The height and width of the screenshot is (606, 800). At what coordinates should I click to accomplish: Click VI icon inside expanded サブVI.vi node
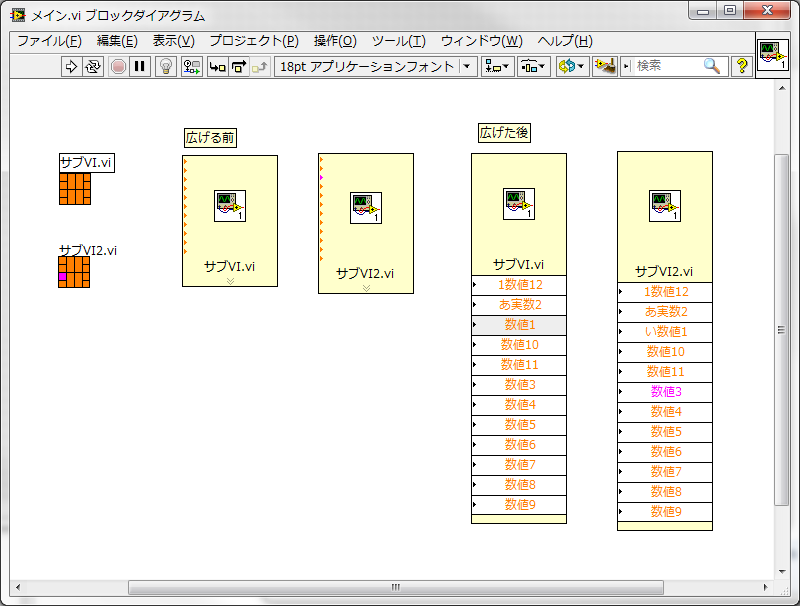519,204
